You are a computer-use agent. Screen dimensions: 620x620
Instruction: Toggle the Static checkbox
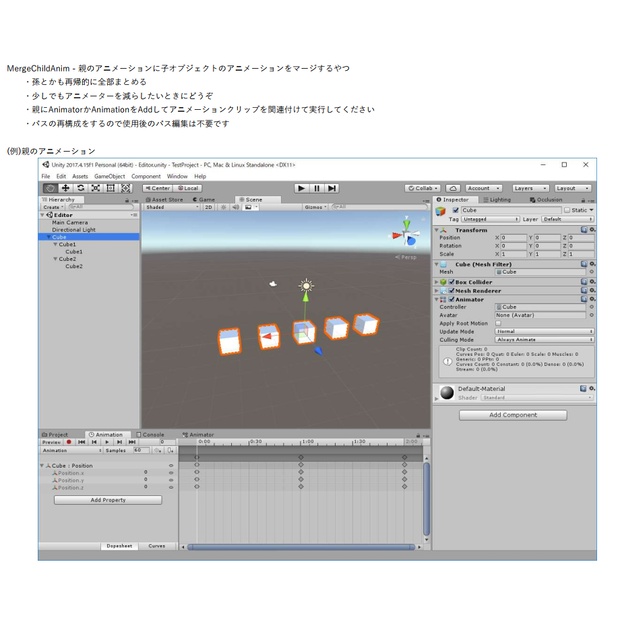(567, 210)
